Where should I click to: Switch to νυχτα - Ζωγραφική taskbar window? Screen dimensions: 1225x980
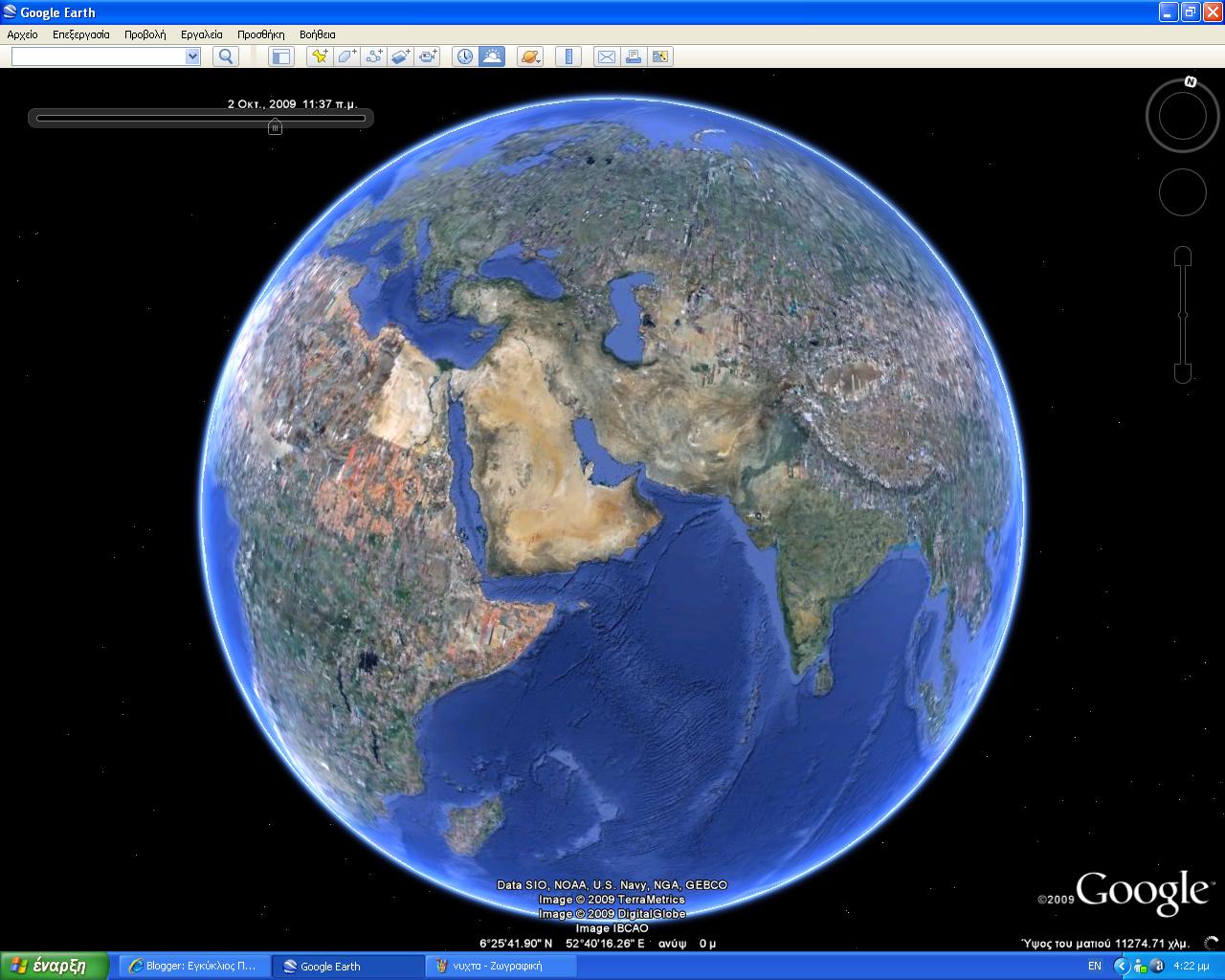(501, 966)
